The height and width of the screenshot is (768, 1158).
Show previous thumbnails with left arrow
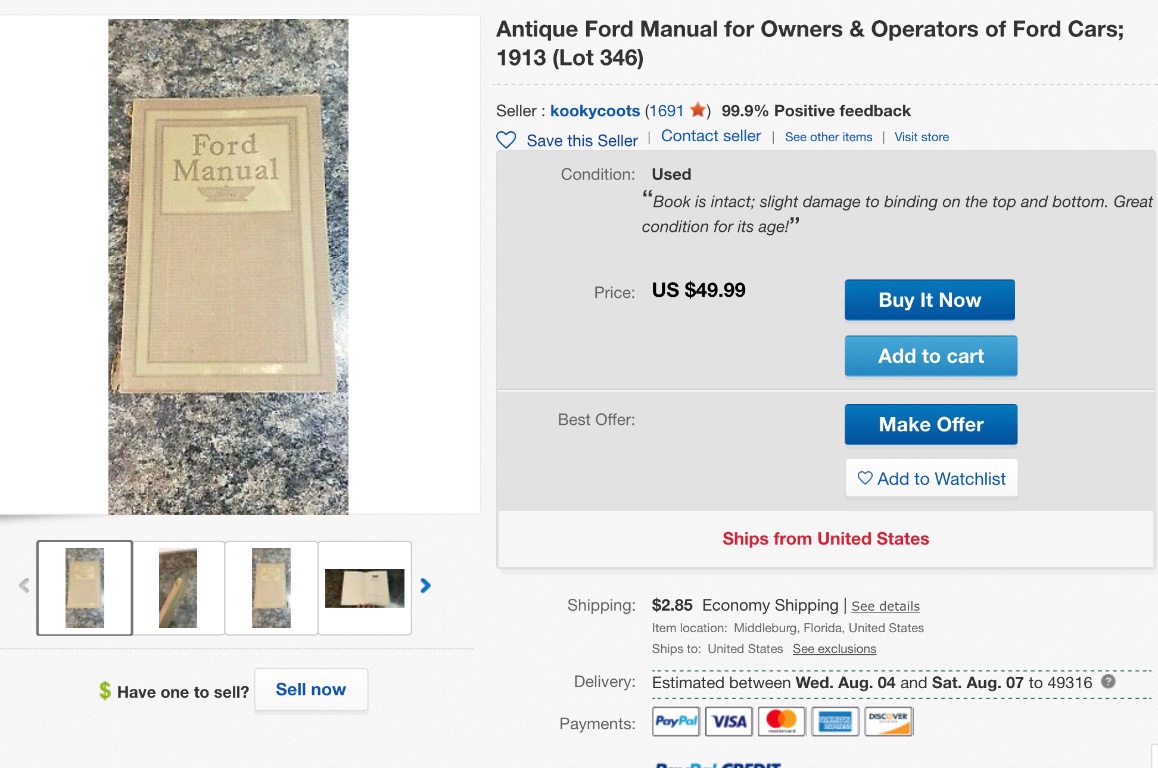click(x=24, y=586)
